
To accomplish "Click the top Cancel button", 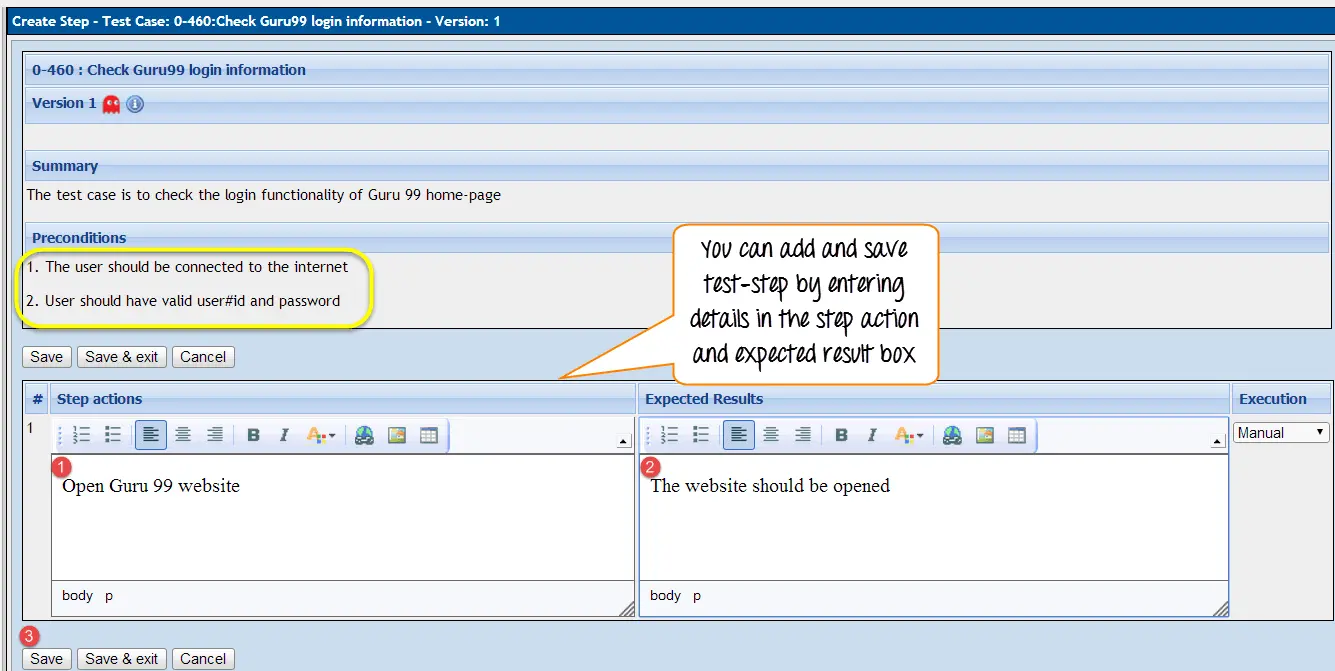I will (x=203, y=357).
